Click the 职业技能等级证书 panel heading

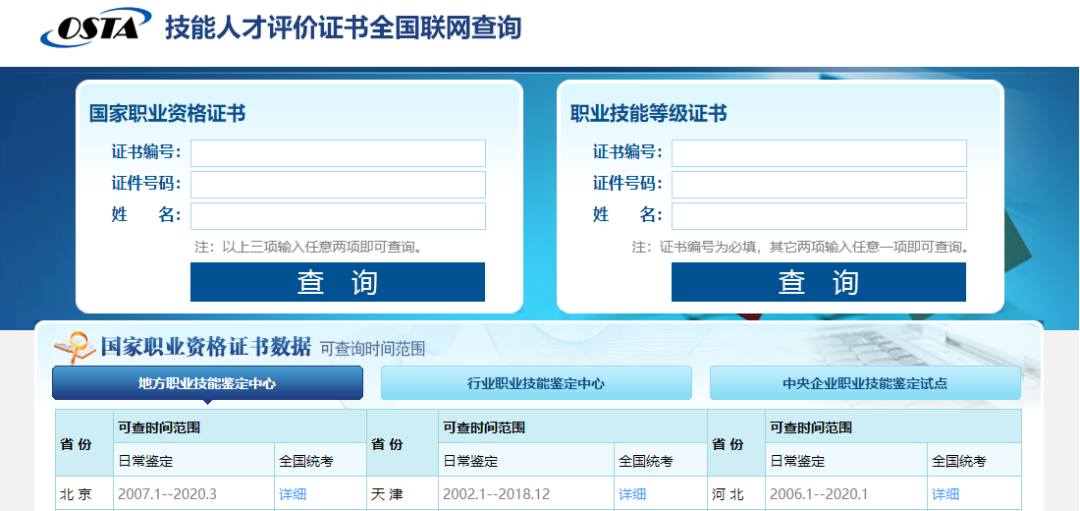pos(648,113)
